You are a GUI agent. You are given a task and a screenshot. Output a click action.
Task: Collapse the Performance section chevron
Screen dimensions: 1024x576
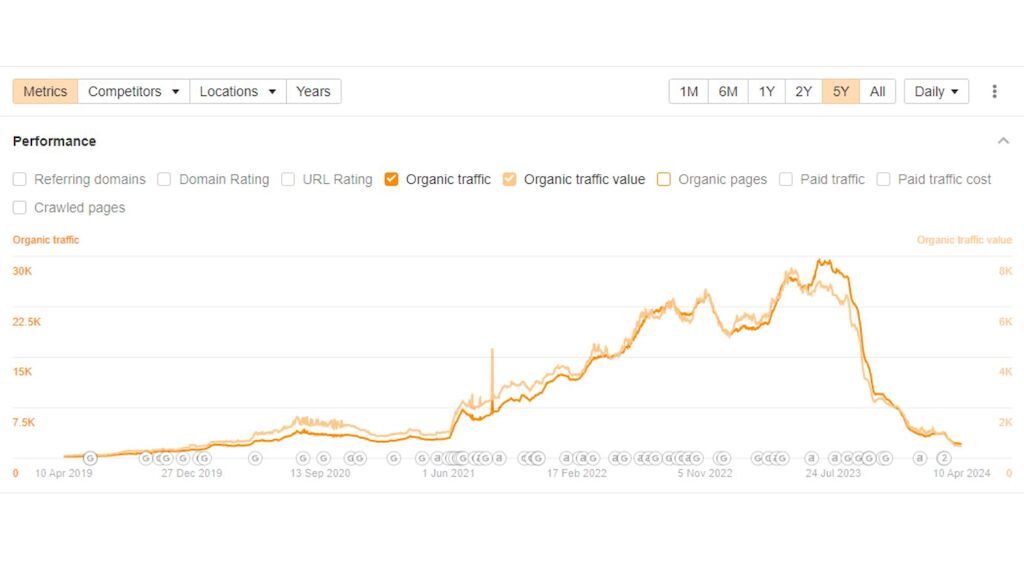[x=1003, y=141]
